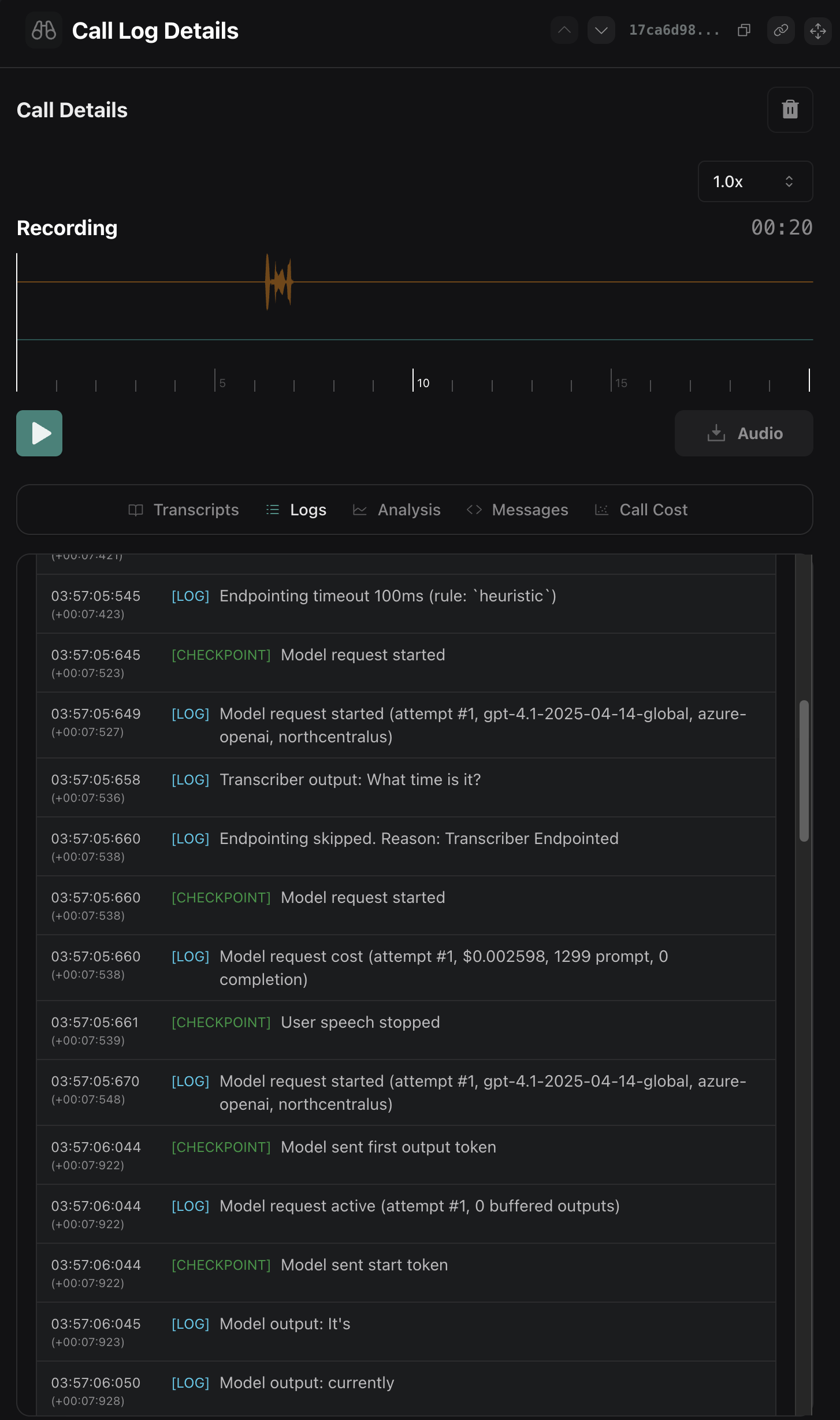Image resolution: width=840 pixels, height=1420 pixels.
Task: Switch to the Transcripts tab
Action: (184, 510)
